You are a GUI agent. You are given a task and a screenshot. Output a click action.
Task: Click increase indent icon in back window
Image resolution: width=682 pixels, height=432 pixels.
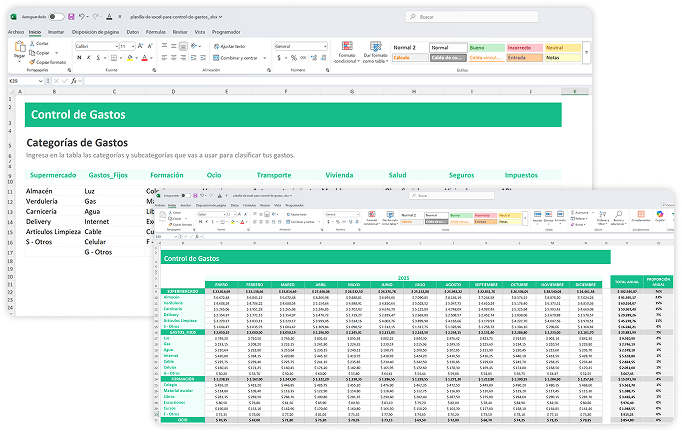pos(204,57)
